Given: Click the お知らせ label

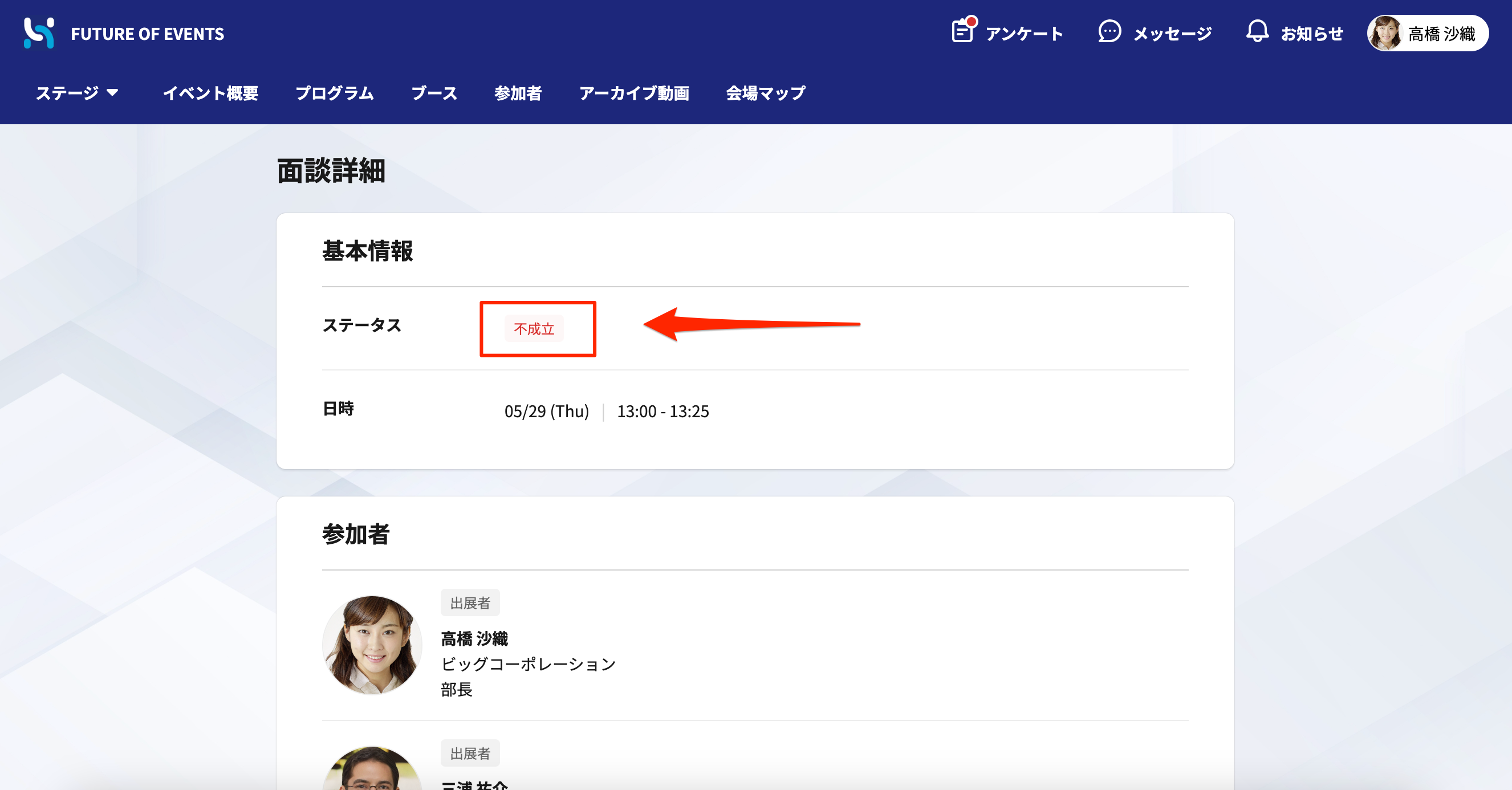Looking at the screenshot, I should coord(1312,34).
